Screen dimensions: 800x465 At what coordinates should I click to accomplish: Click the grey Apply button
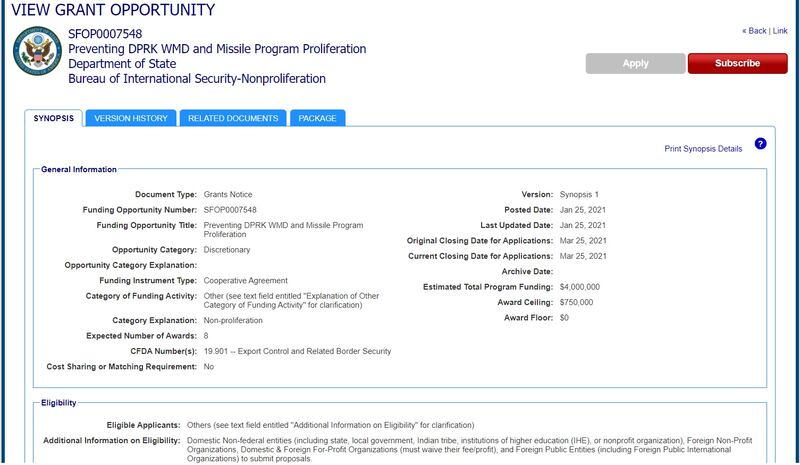click(635, 63)
